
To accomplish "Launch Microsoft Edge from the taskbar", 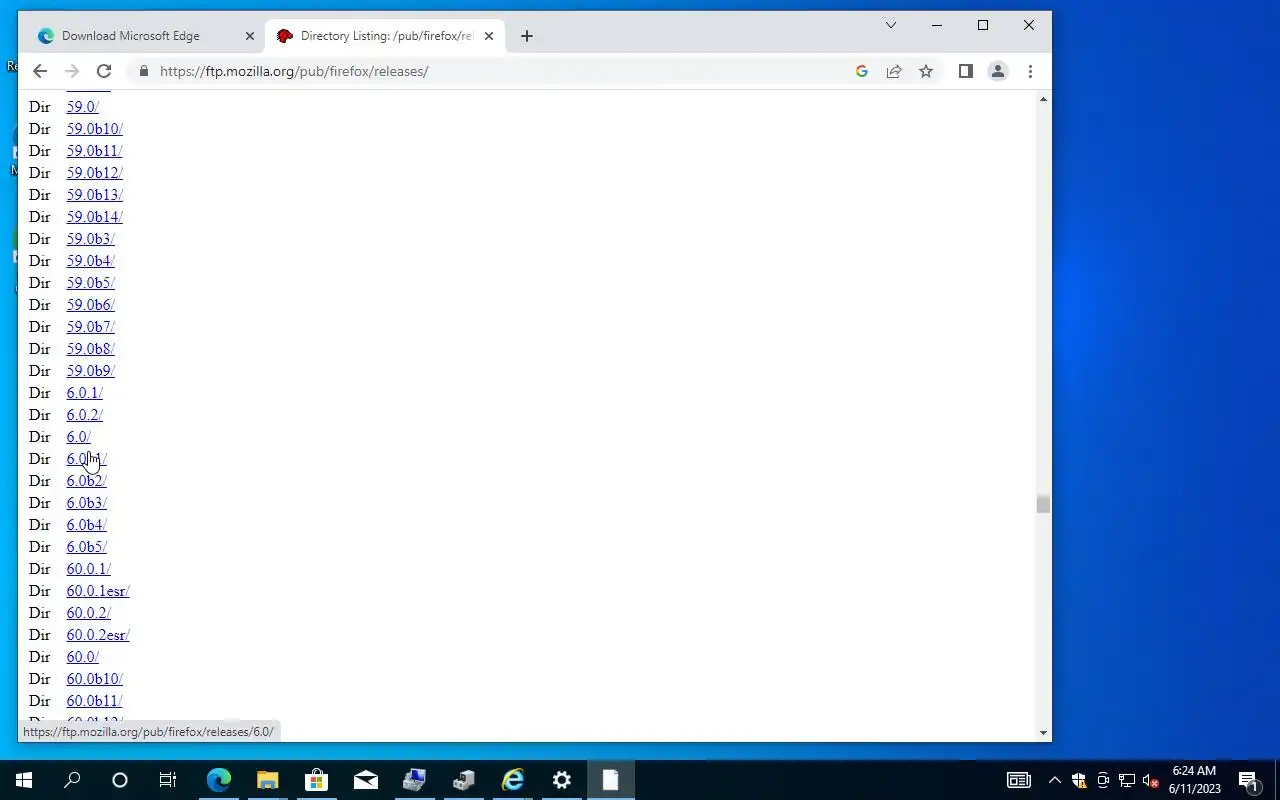I will 218,780.
